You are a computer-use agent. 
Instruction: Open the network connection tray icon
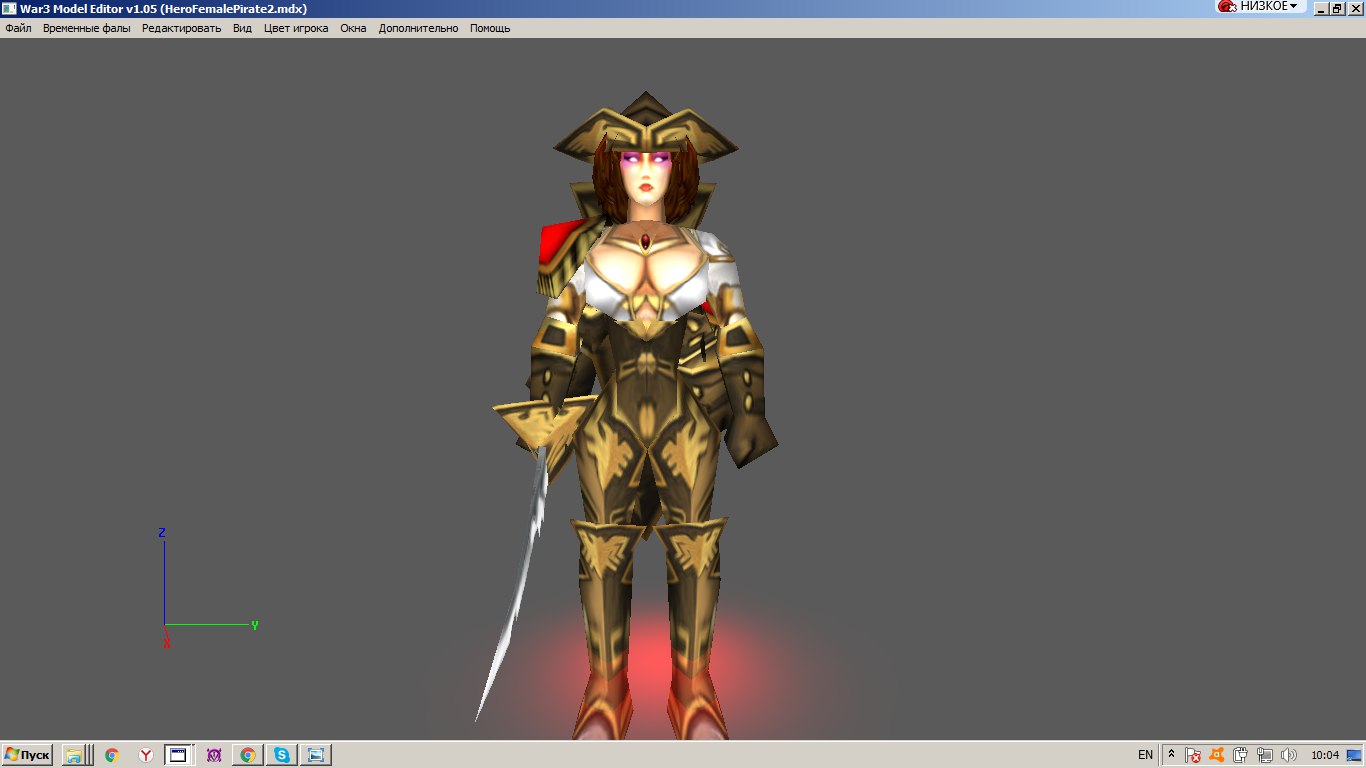[x=1264, y=755]
